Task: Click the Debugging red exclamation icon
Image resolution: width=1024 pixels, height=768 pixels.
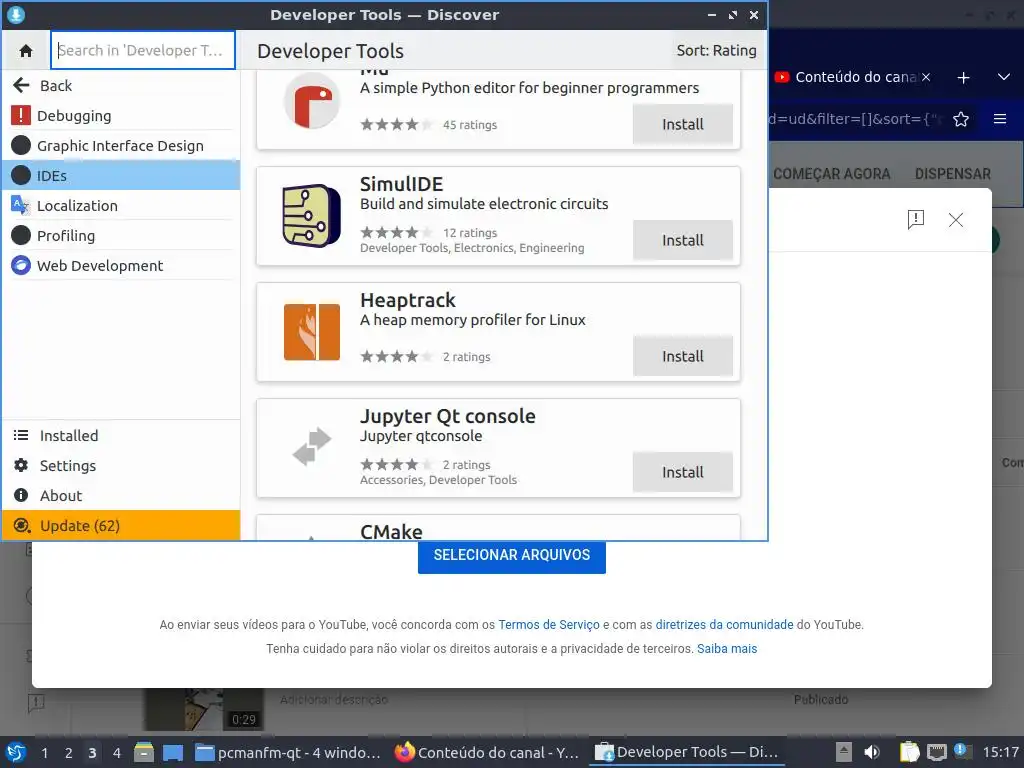Action: (21, 116)
